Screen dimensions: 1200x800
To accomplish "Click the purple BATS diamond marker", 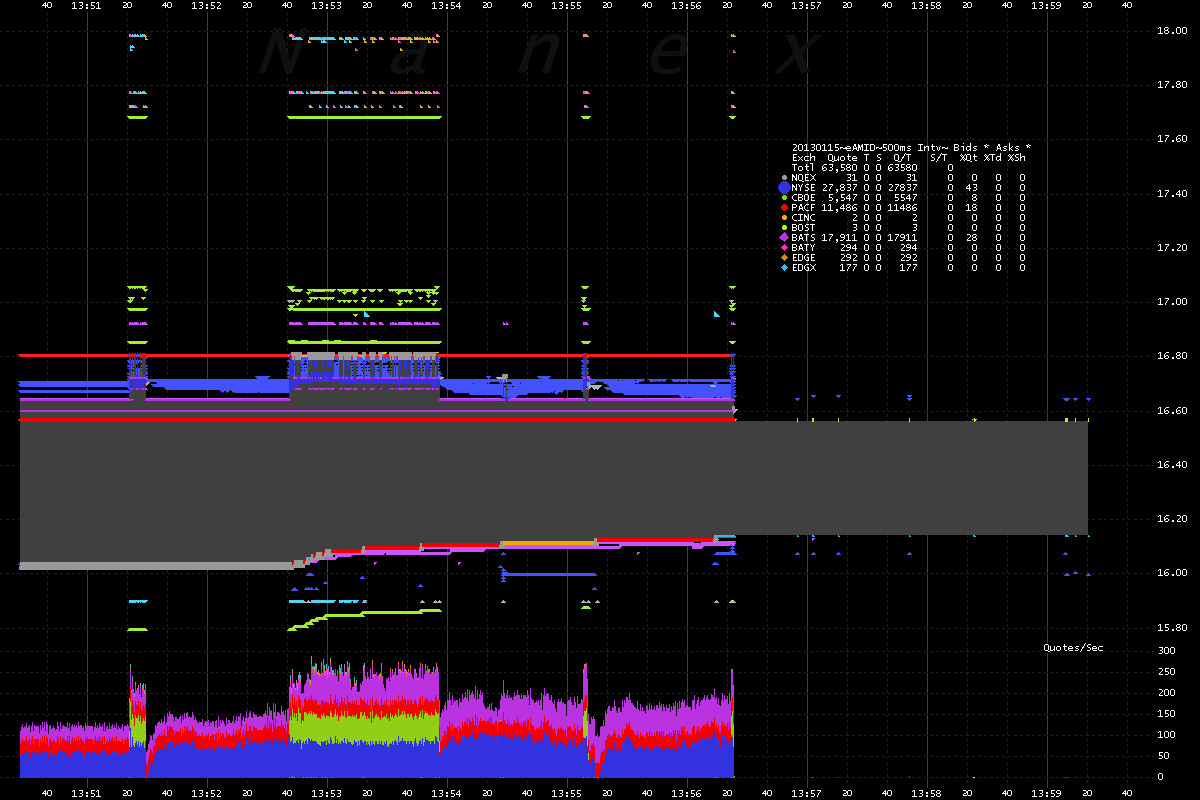I will [784, 237].
